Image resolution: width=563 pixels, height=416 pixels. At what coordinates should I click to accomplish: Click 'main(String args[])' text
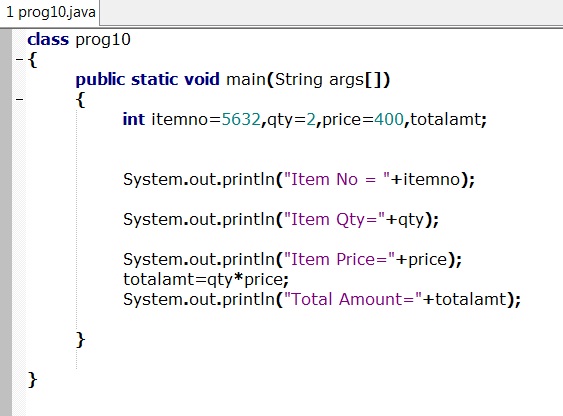(308, 80)
